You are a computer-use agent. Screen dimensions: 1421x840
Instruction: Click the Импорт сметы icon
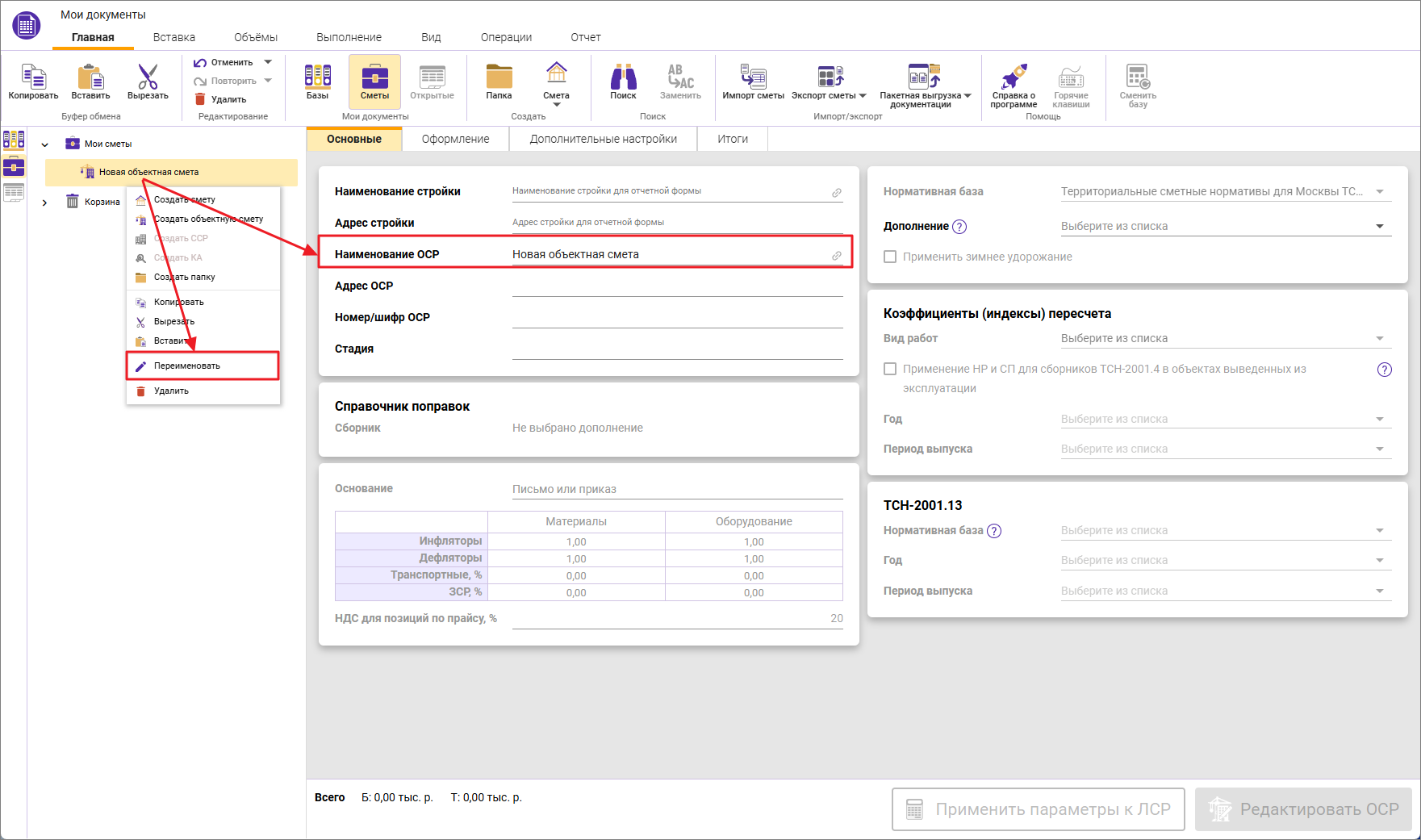click(x=753, y=78)
